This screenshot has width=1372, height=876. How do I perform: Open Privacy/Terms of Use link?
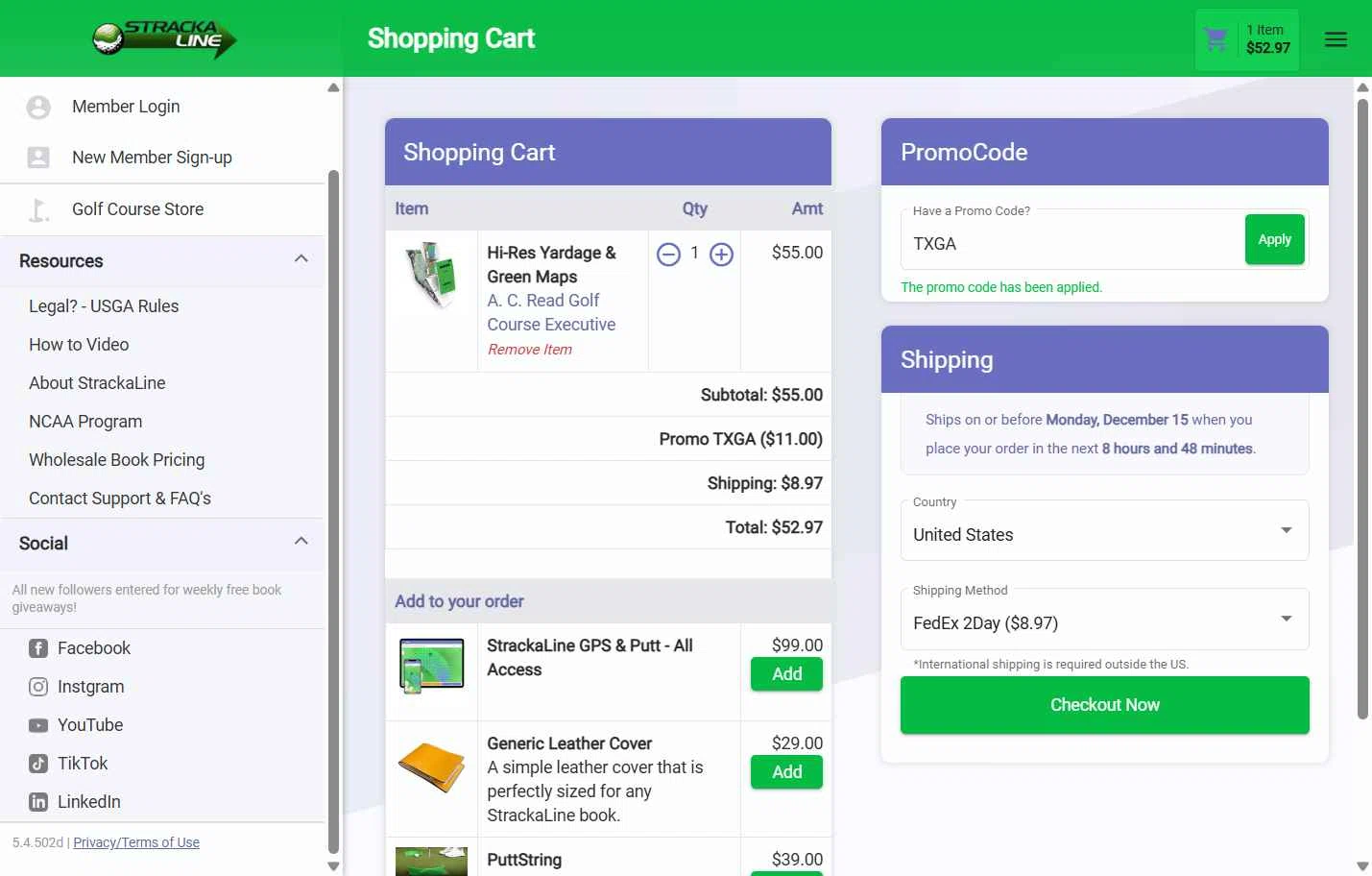(x=136, y=842)
